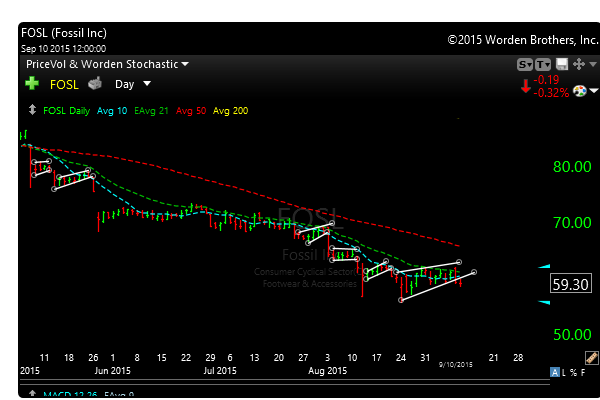
Task: Click the color palette icon
Action: point(580,91)
